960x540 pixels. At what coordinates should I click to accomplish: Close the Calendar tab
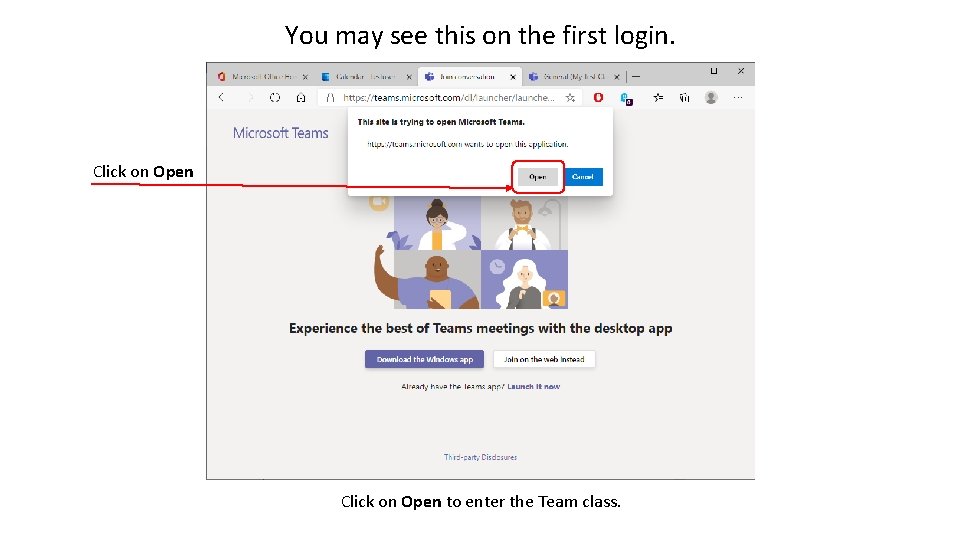(x=409, y=77)
